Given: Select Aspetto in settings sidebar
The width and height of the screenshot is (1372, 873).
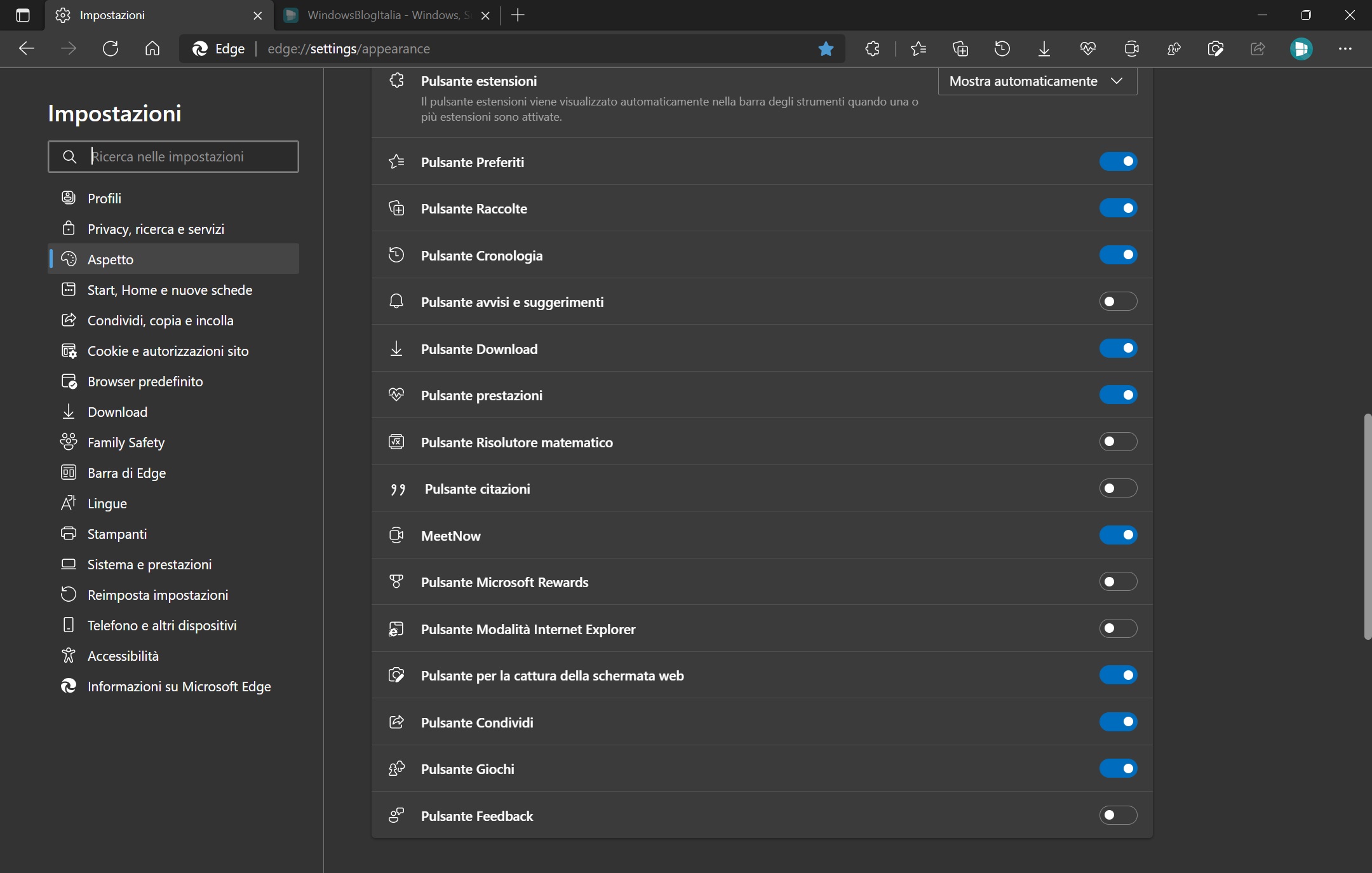Looking at the screenshot, I should tap(173, 259).
